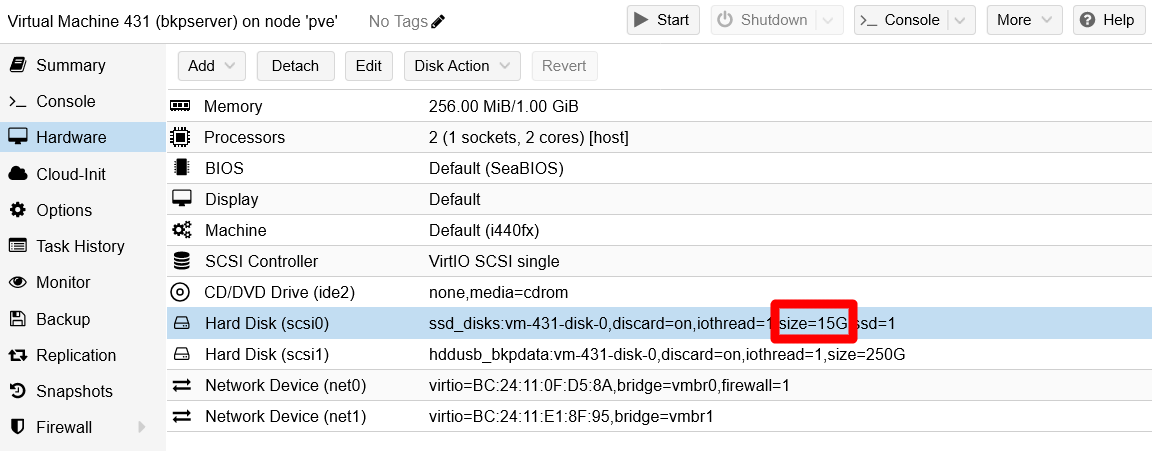Select the BIOS row
The image size is (1152, 451).
(659, 168)
